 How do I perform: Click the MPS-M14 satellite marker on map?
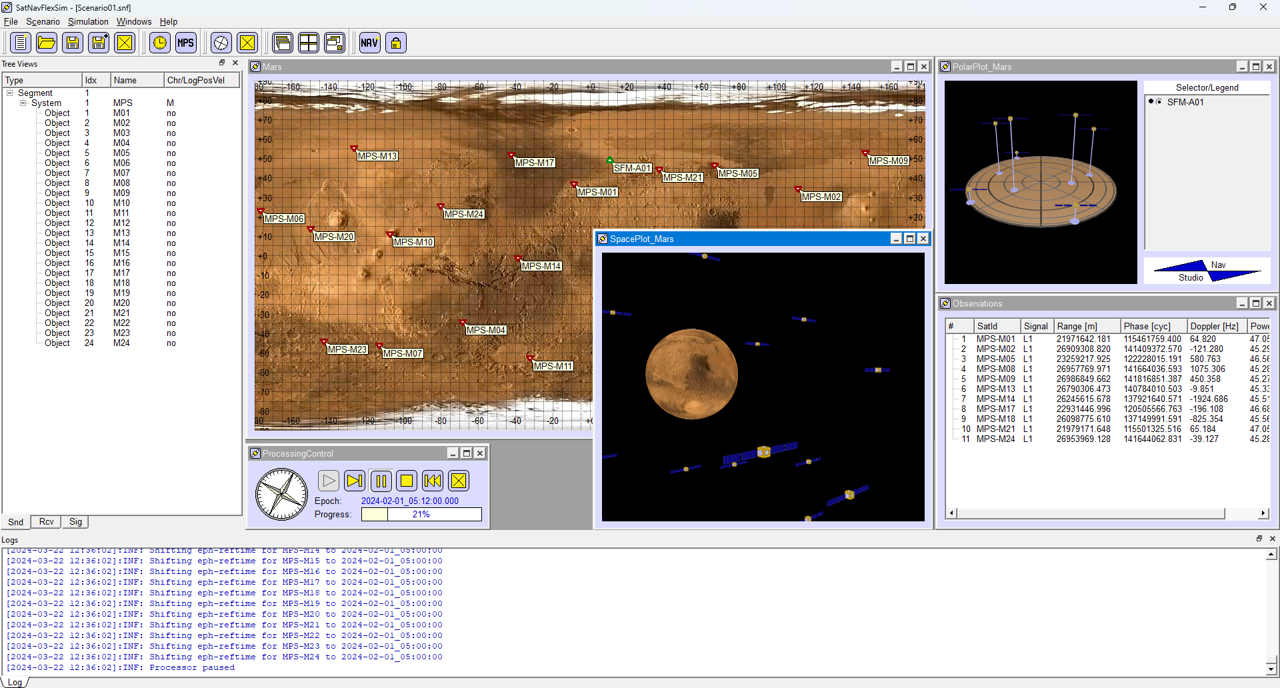point(519,260)
